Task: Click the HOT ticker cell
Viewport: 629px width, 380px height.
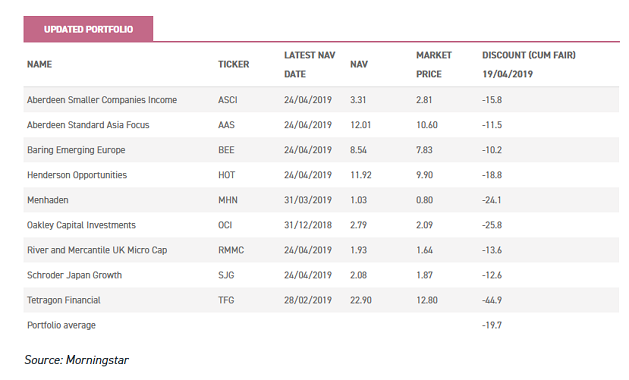Action: coord(226,175)
